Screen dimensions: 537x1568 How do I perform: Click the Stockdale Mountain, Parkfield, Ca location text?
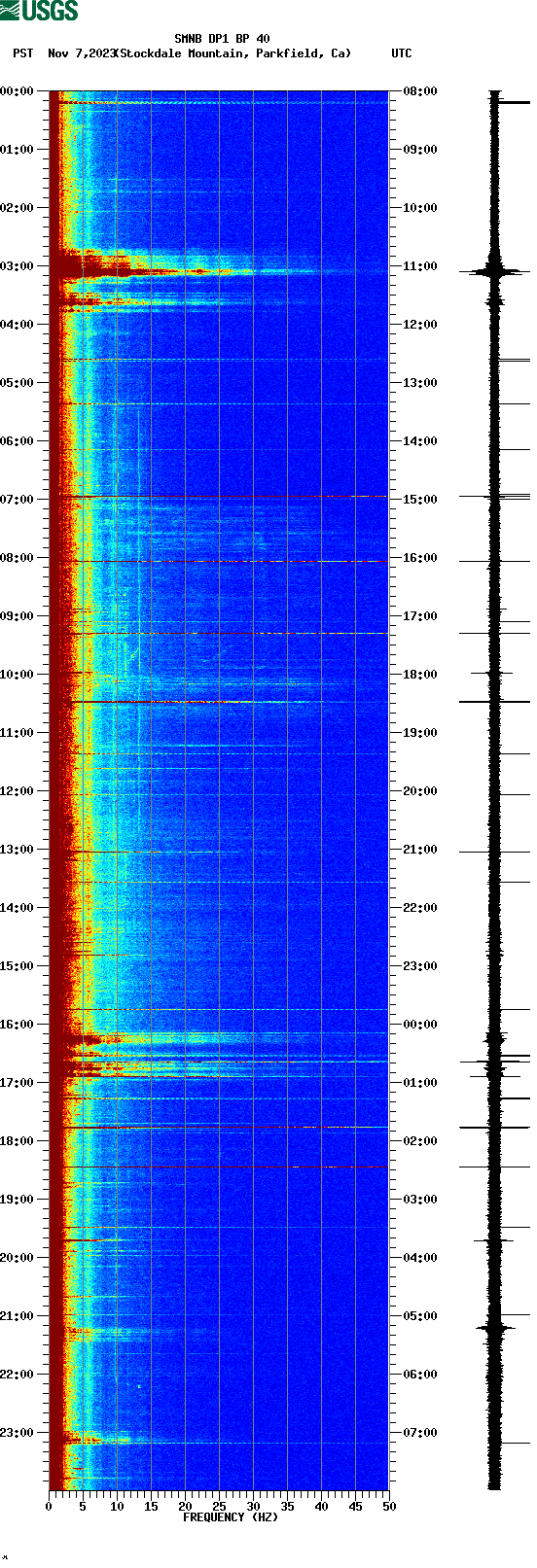tap(233, 53)
